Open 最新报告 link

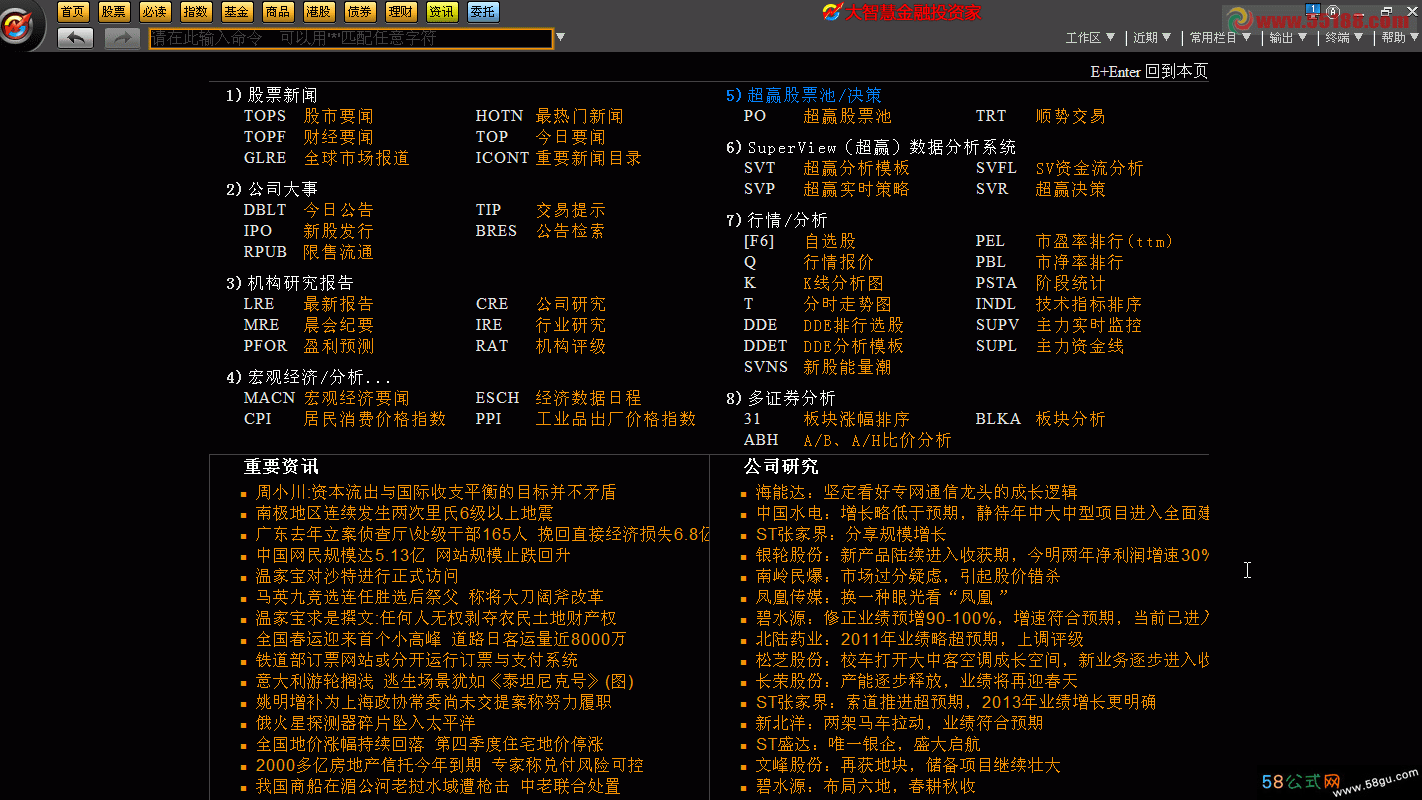(339, 304)
